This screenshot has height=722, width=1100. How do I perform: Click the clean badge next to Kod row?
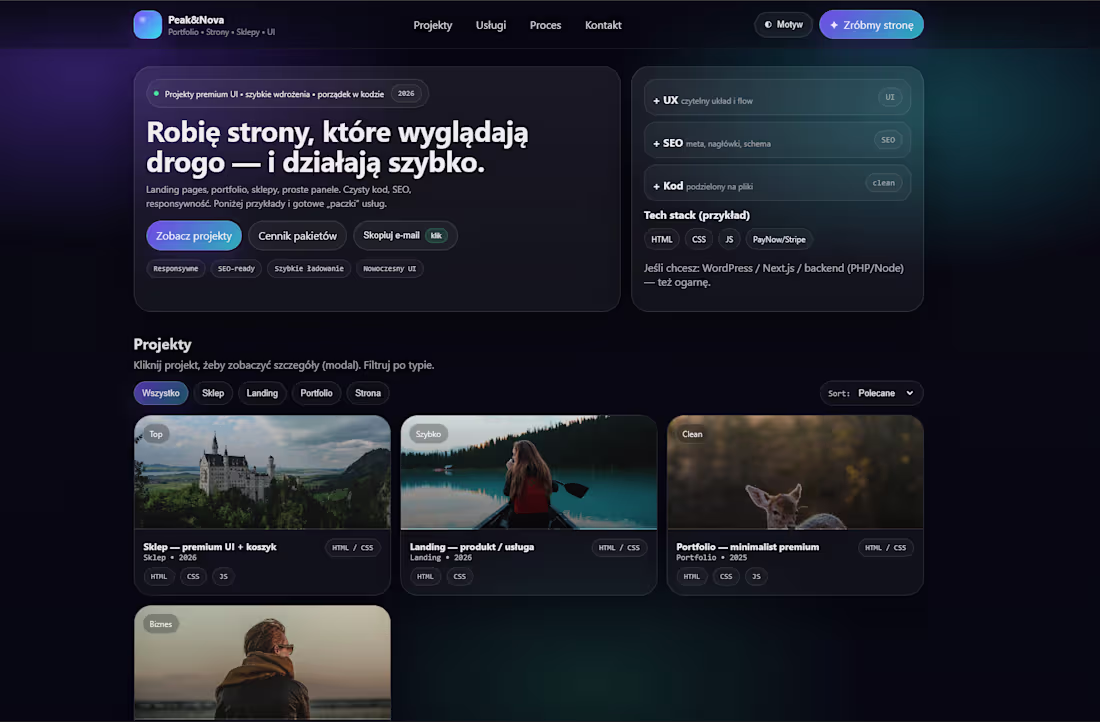tap(883, 182)
